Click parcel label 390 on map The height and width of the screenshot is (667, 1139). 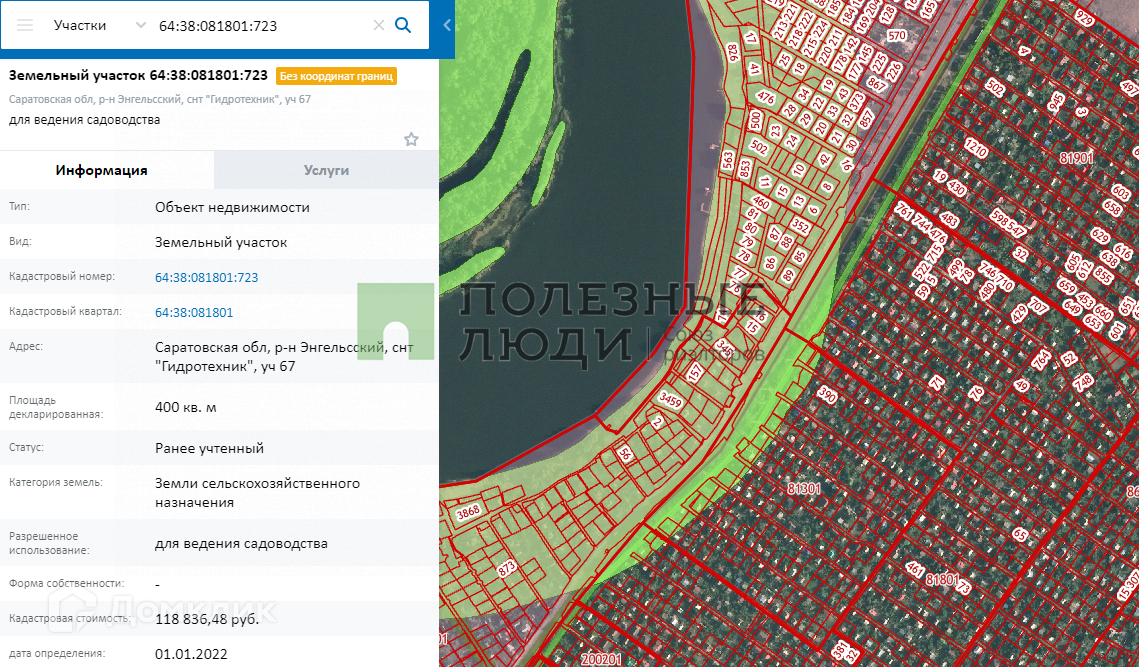827,395
